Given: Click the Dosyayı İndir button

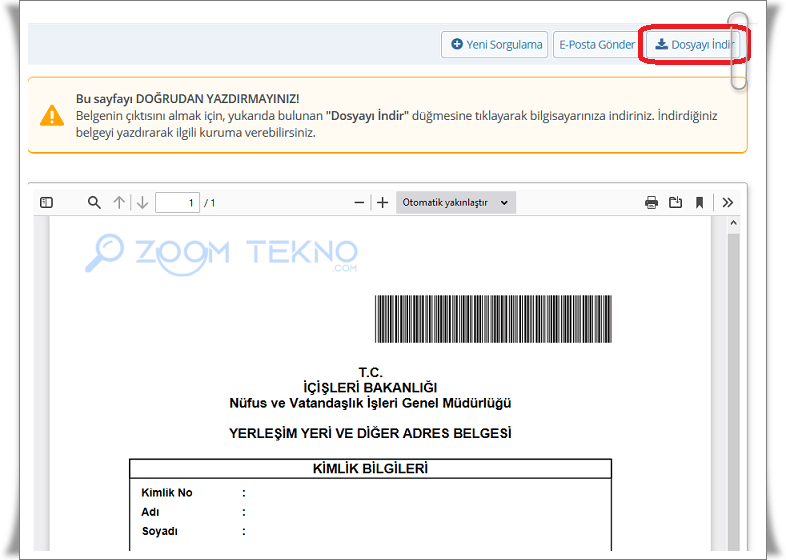Looking at the screenshot, I should pos(694,45).
